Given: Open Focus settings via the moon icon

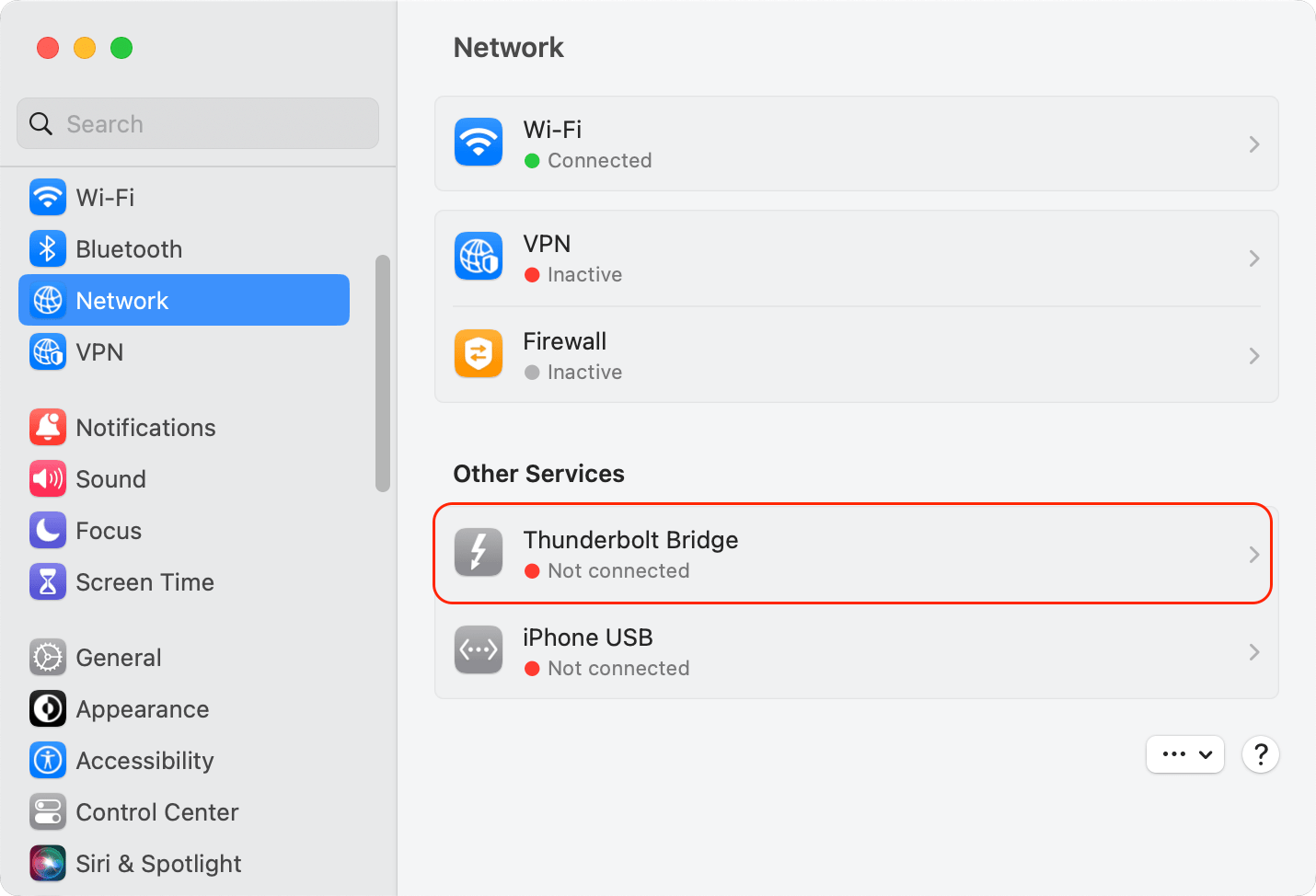Looking at the screenshot, I should [47, 530].
